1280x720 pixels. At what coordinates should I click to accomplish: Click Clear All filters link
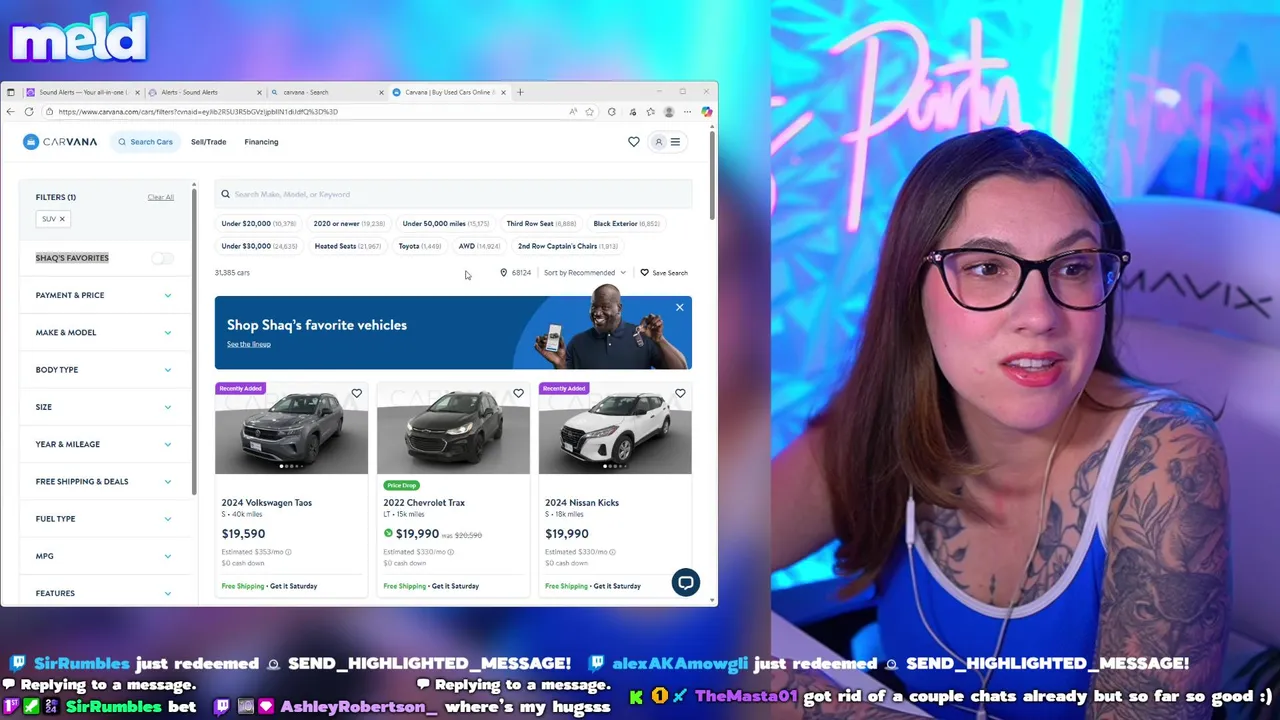tap(160, 197)
